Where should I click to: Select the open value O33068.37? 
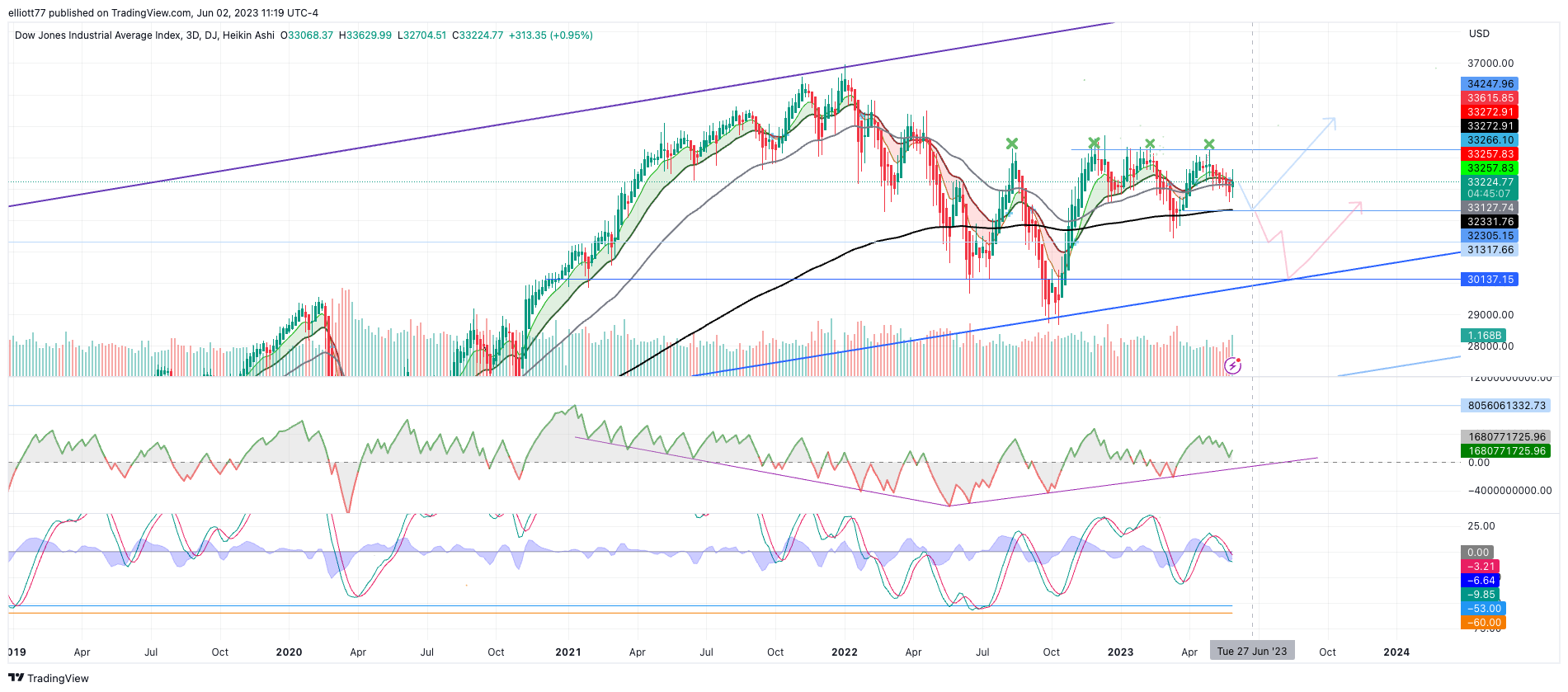pos(307,35)
